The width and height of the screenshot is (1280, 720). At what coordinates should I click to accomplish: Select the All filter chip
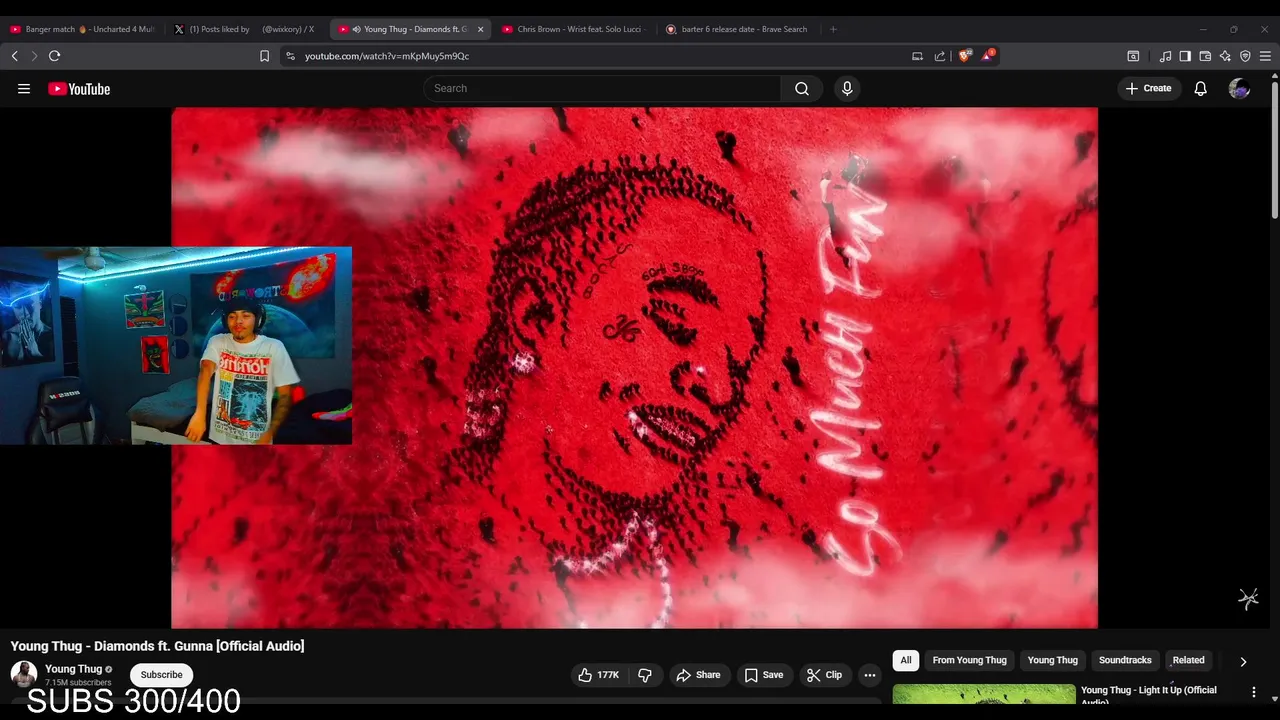pyautogui.click(x=906, y=660)
